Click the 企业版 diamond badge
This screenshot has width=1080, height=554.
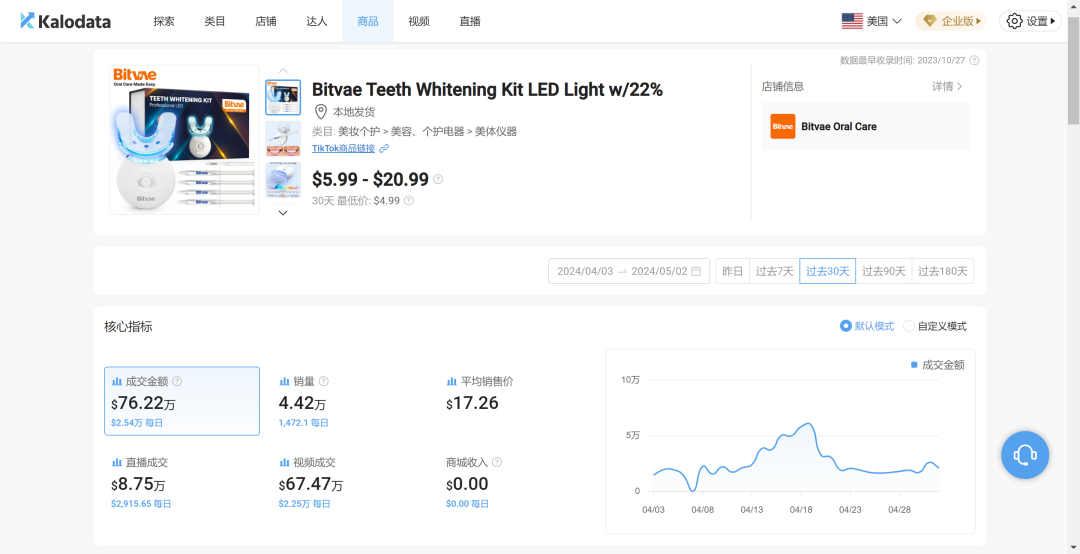pos(951,21)
